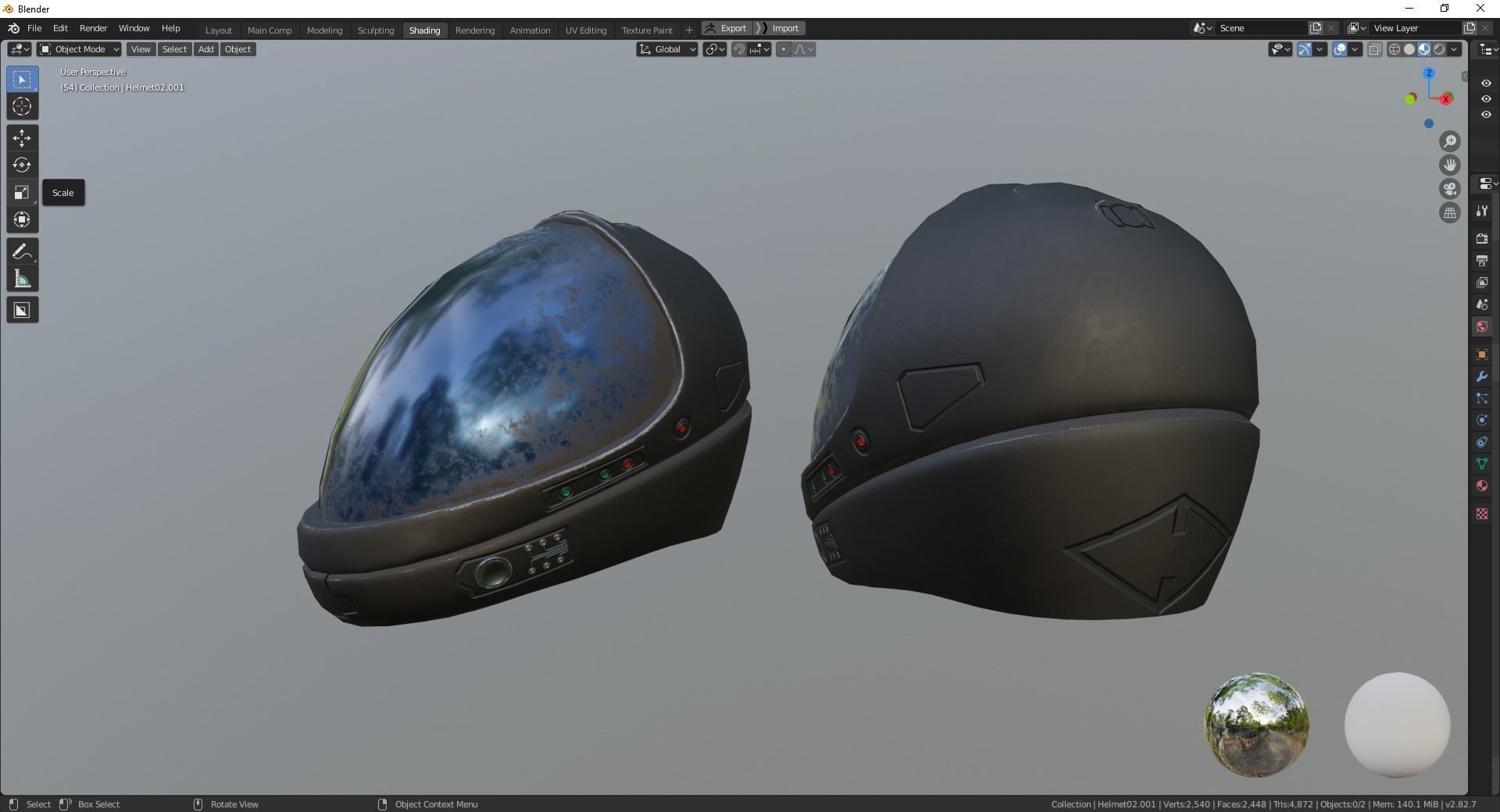The width and height of the screenshot is (1500, 812).
Task: Open the View Layer properties tab
Action: pyautogui.click(x=1482, y=282)
